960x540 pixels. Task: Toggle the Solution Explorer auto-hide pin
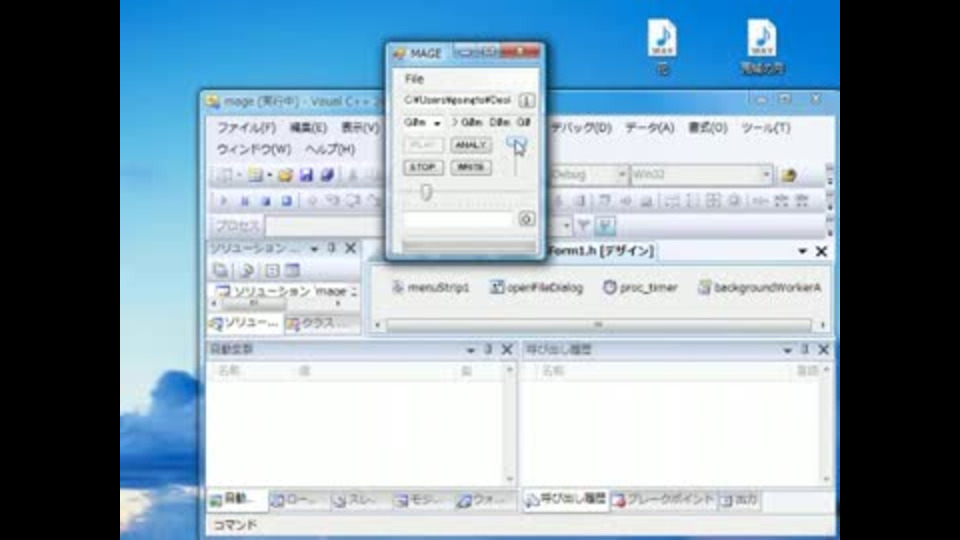331,248
